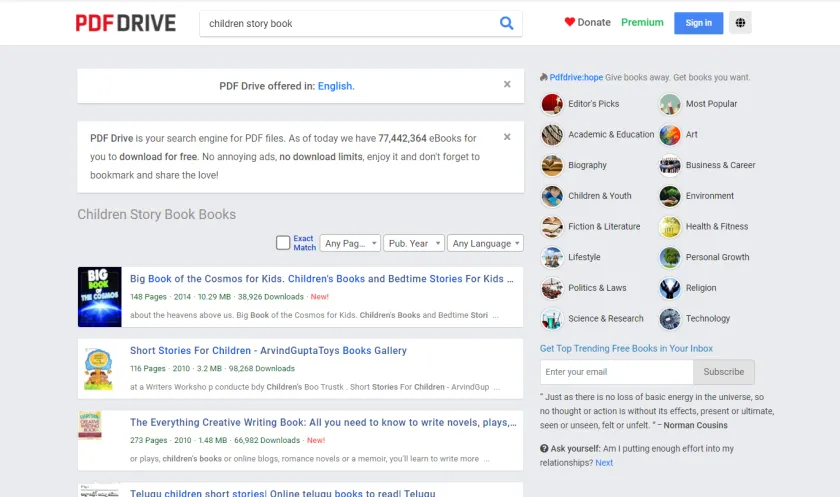Click the Biography category icon
The width and height of the screenshot is (840, 497).
(x=552, y=165)
